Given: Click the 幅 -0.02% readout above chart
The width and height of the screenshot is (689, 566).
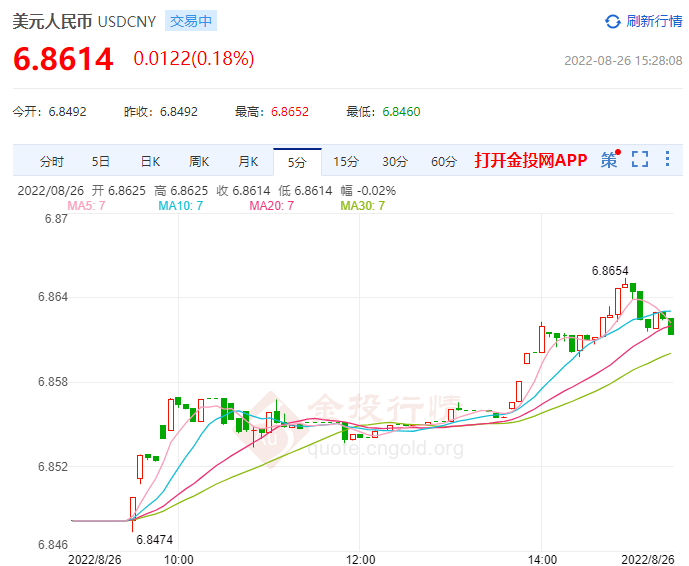Looking at the screenshot, I should (x=368, y=191).
